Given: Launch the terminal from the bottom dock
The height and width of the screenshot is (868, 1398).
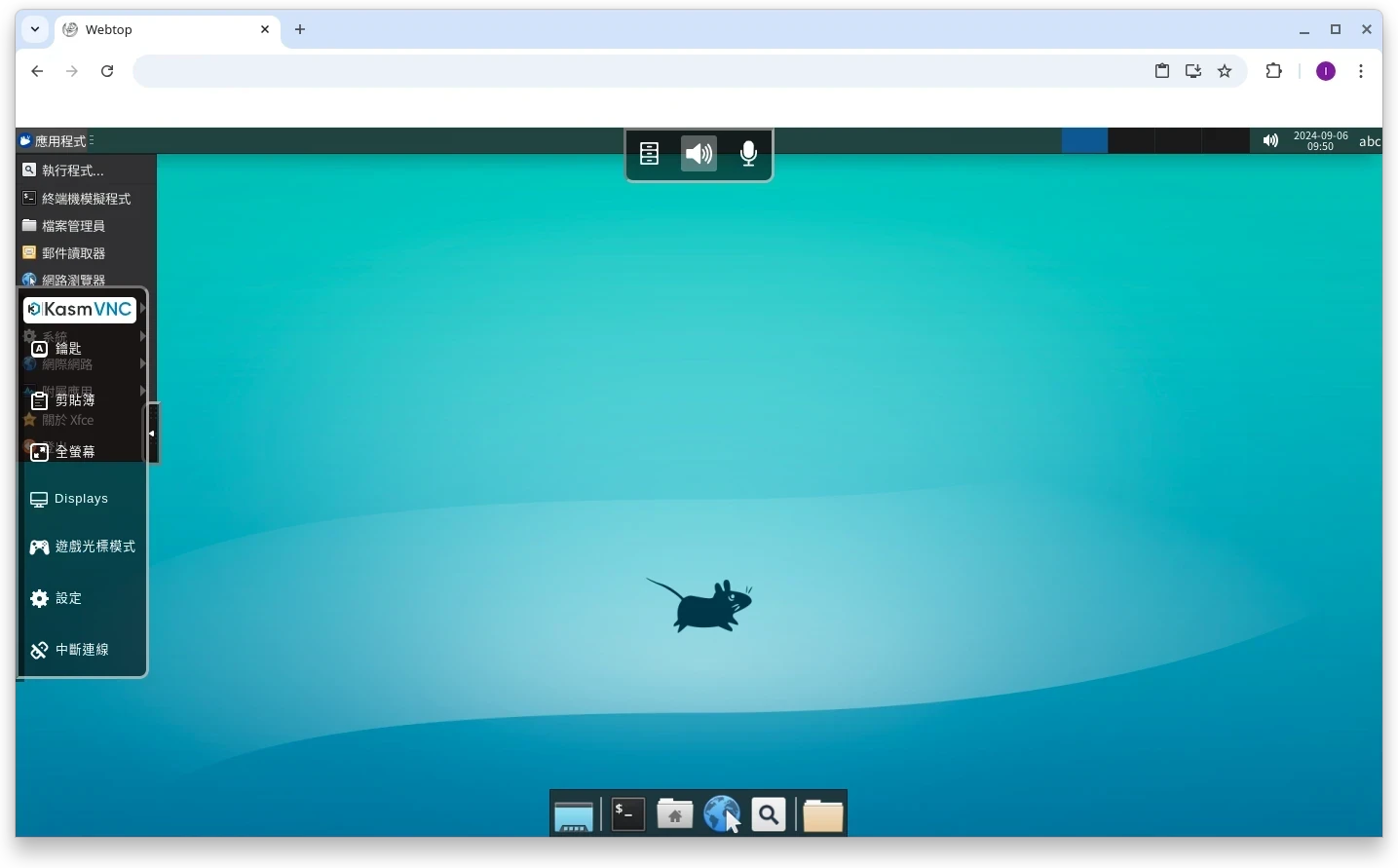Looking at the screenshot, I should (627, 814).
